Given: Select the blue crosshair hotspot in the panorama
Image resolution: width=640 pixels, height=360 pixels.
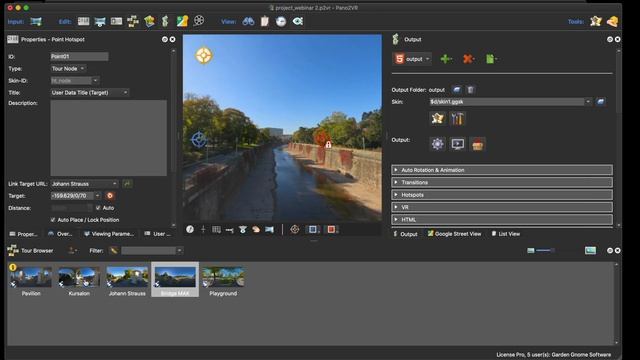Looking at the screenshot, I should [x=199, y=140].
